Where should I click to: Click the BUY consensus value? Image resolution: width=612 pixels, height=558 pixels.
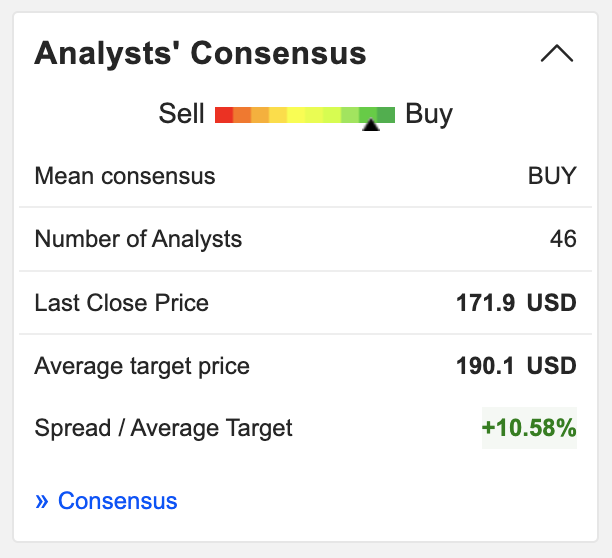click(x=552, y=176)
